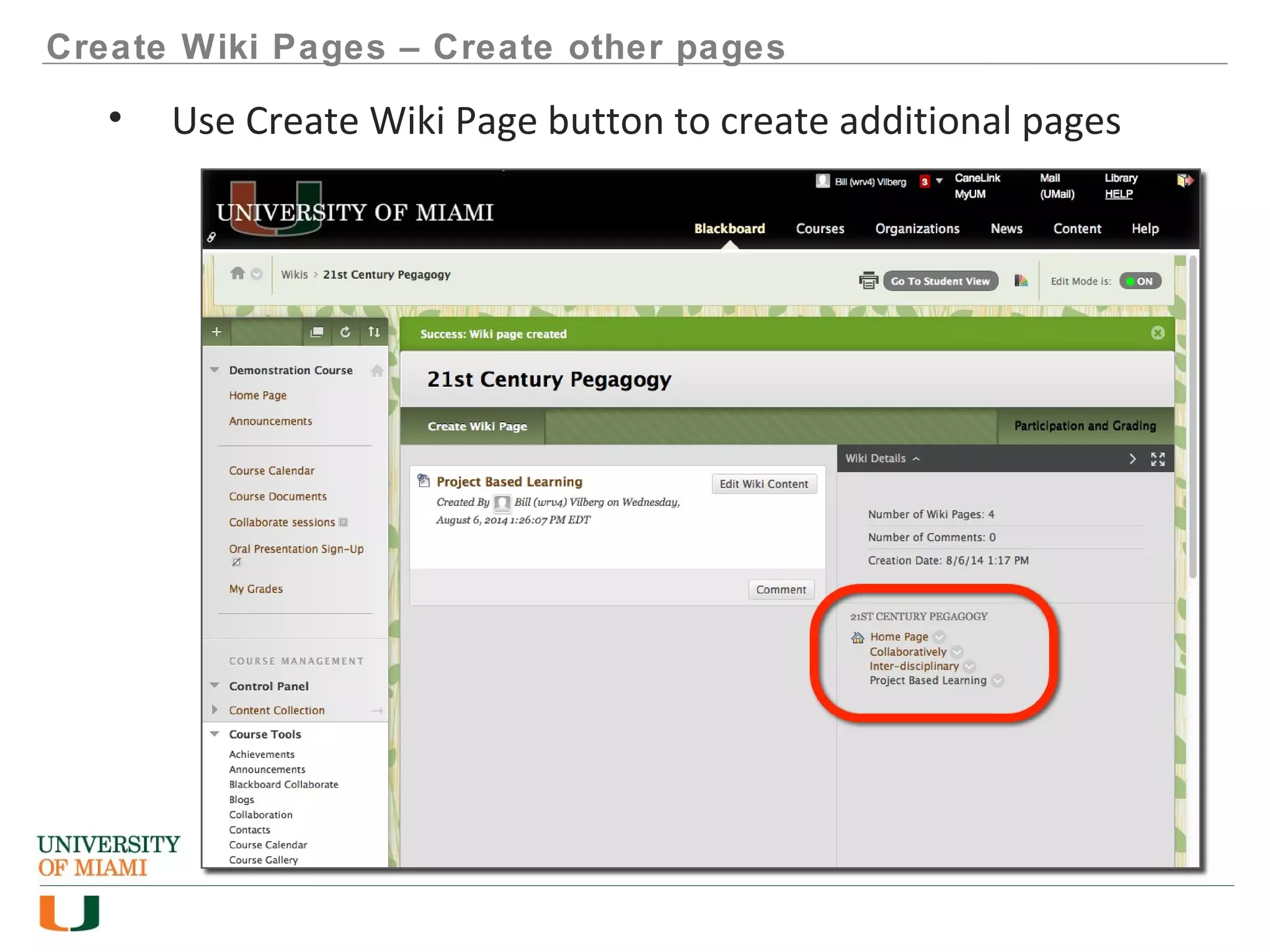Screen dimensions: 1270x952
Task: Open wiki Home Page in page list
Action: (x=899, y=637)
